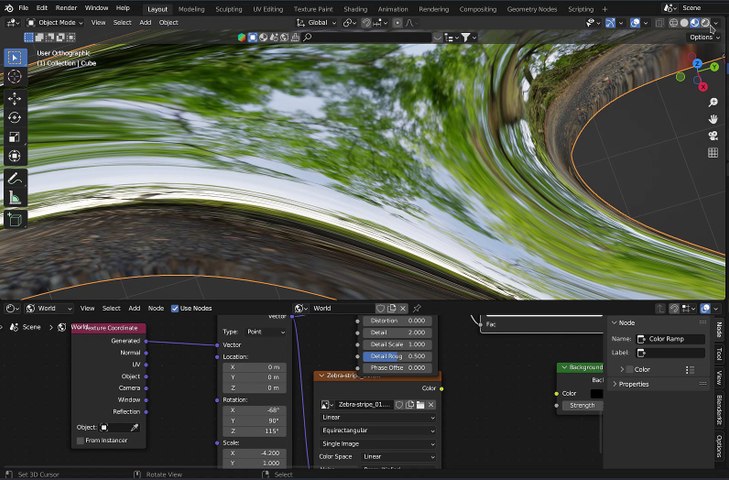This screenshot has width=729, height=480.
Task: Click the zoom magnifier viewport gizmo
Action: tap(713, 103)
